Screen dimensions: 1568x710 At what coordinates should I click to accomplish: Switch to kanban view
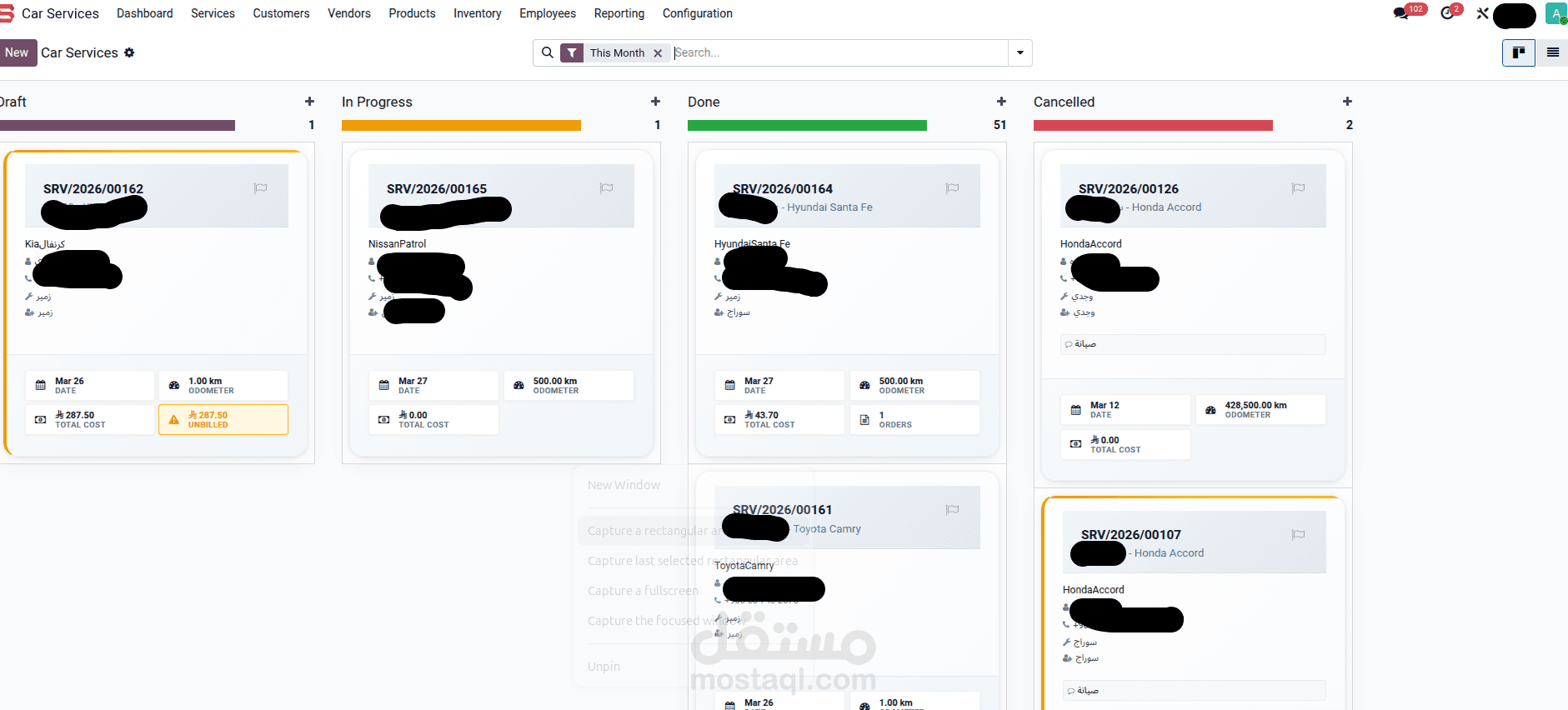(1519, 52)
